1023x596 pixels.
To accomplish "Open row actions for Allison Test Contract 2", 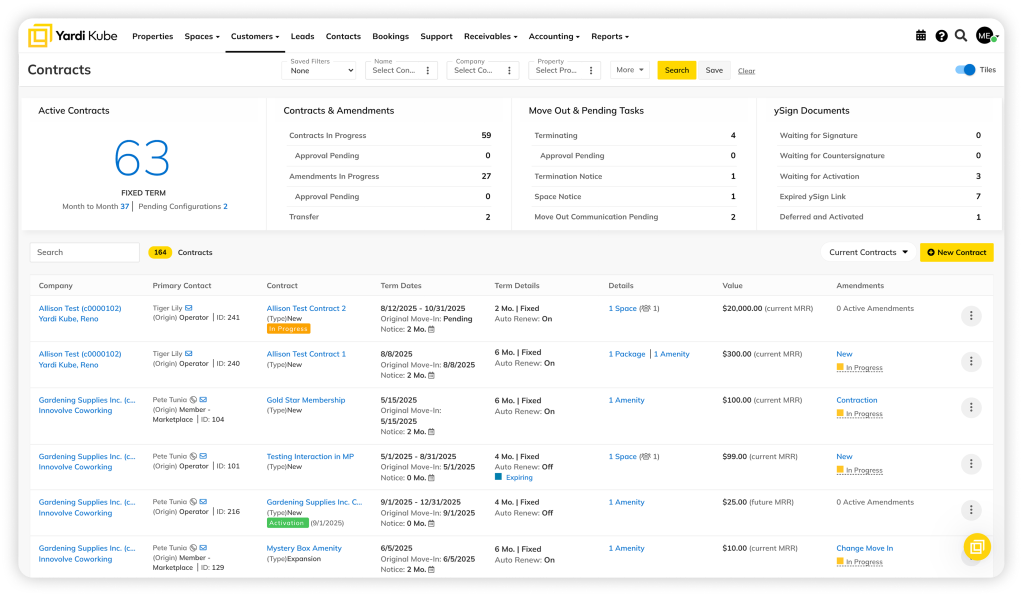I will 970,316.
